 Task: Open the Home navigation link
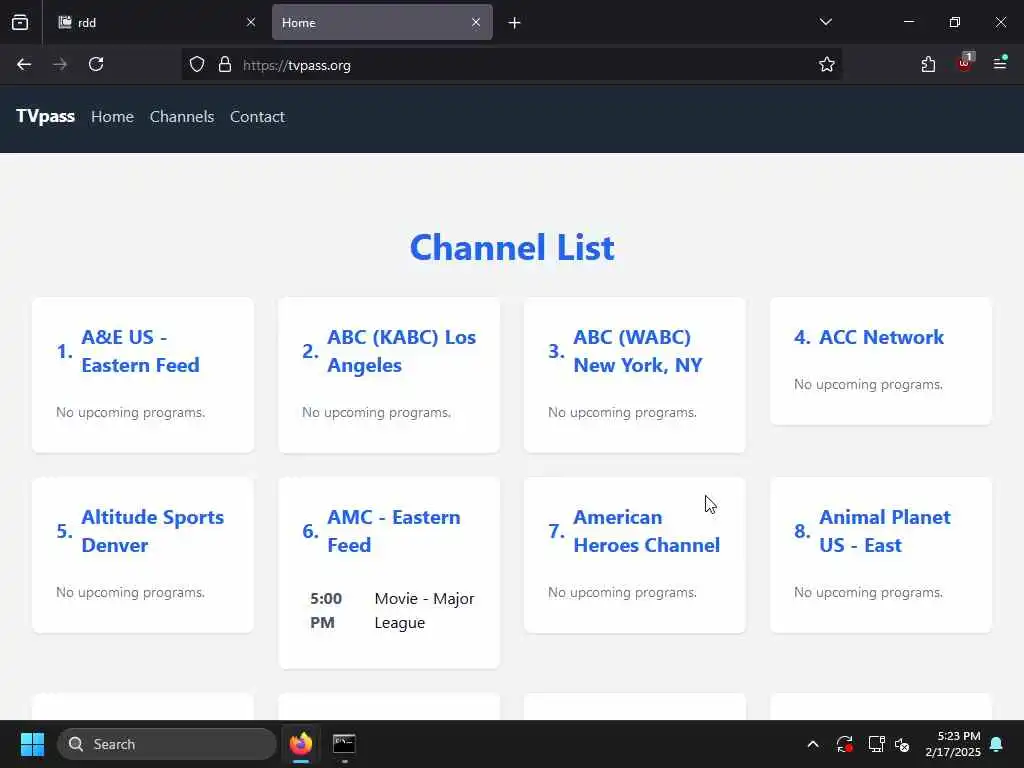(x=112, y=117)
